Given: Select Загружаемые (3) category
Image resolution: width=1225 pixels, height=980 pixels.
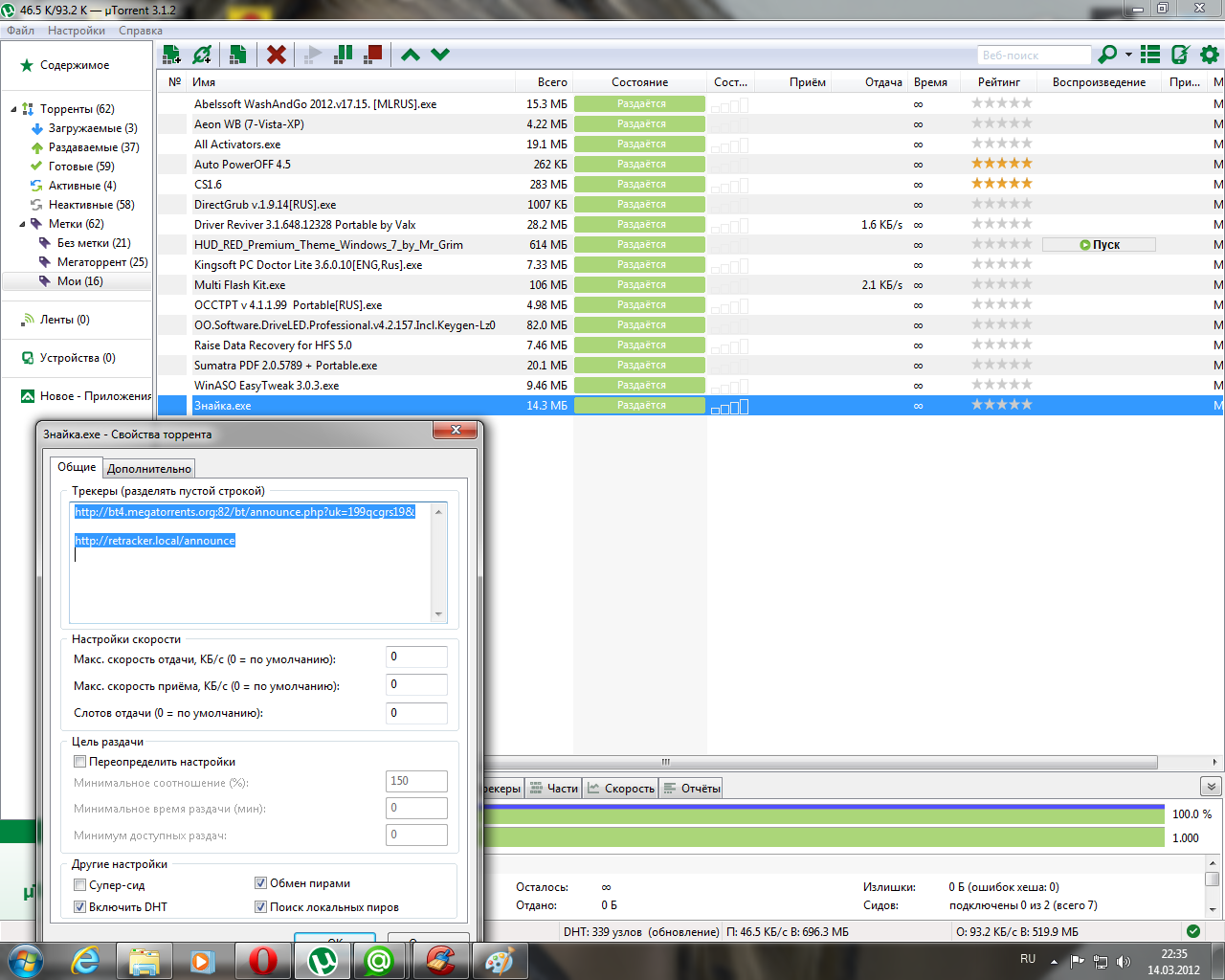Looking at the screenshot, I should pos(84,128).
